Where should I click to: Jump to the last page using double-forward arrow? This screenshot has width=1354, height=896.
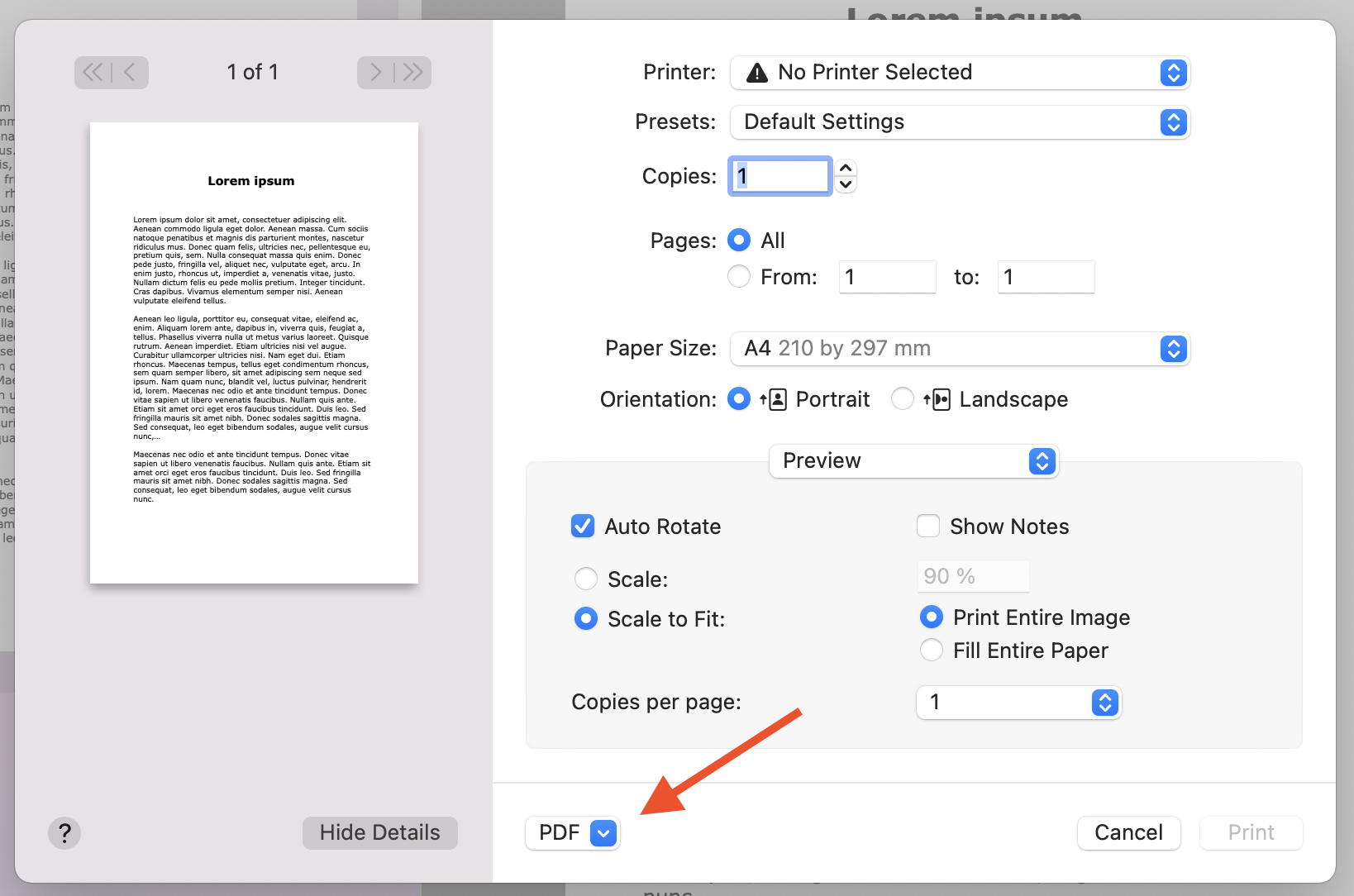(412, 73)
